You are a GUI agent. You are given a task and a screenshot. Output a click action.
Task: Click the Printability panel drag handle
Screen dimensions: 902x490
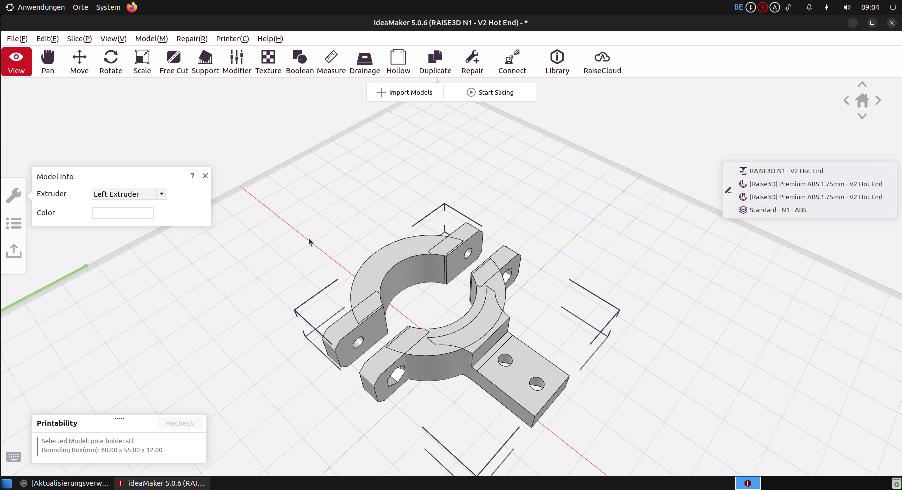point(119,418)
